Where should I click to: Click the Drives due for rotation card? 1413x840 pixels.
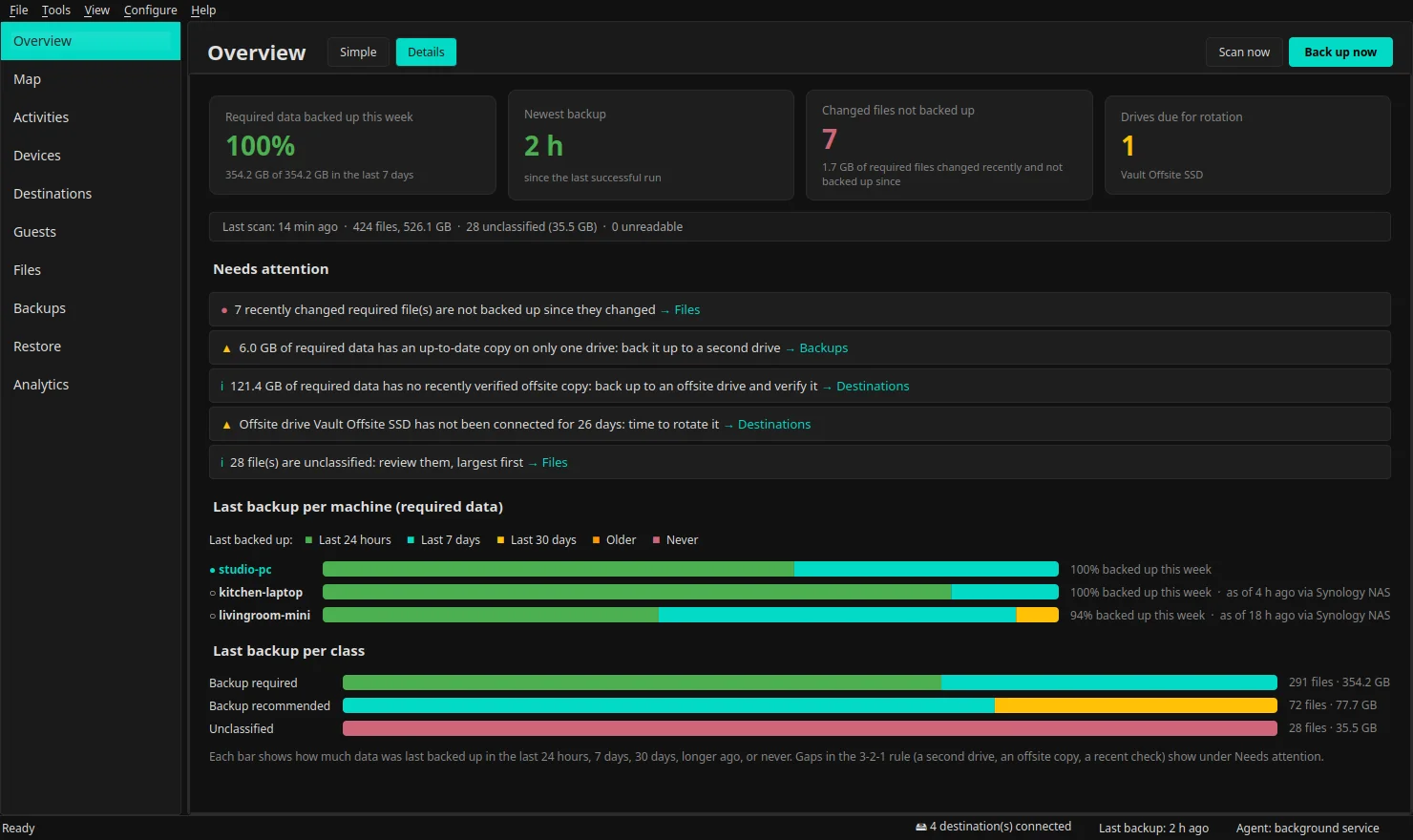(1248, 145)
